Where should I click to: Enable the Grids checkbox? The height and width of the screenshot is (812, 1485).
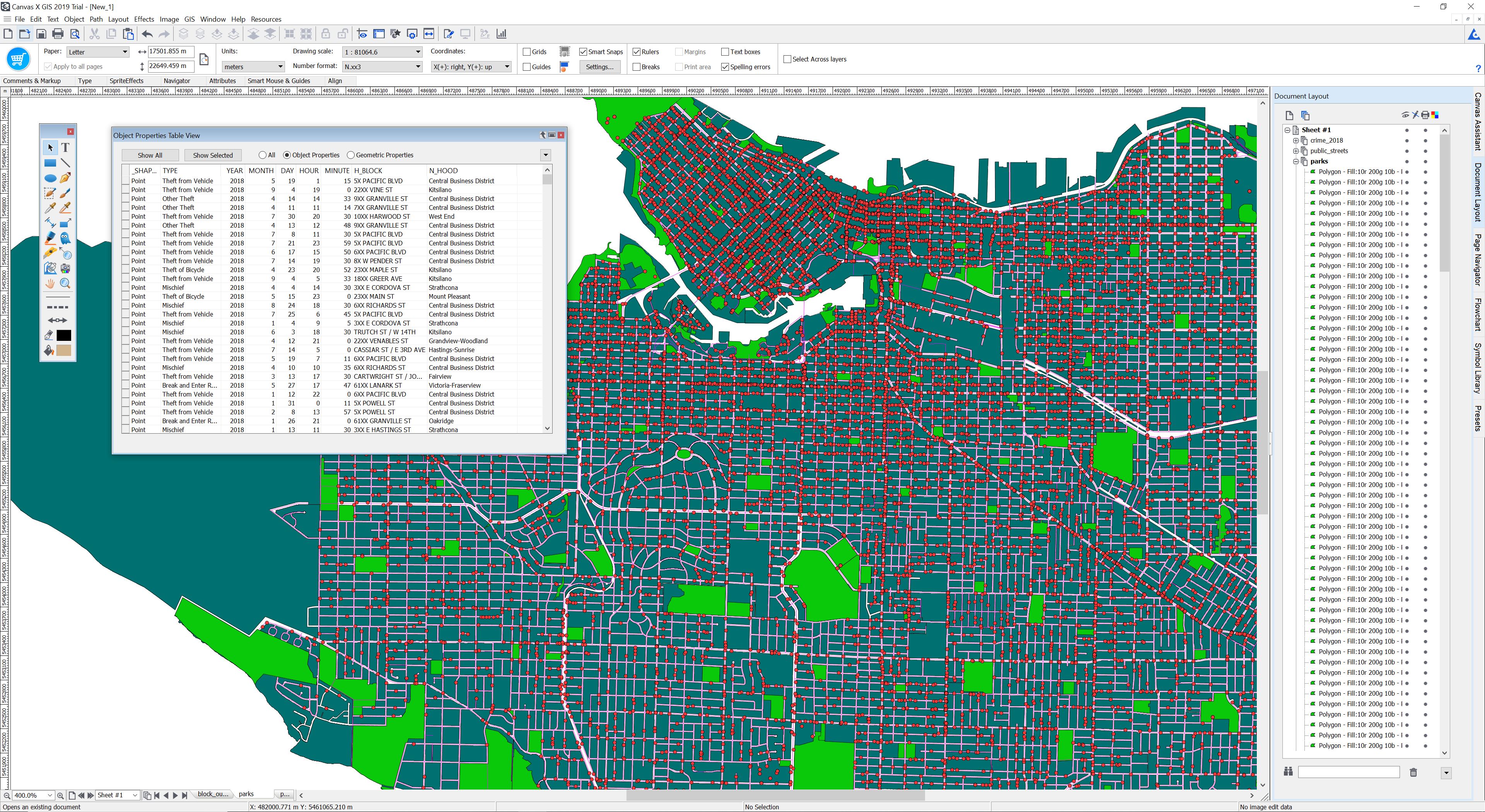pos(527,52)
